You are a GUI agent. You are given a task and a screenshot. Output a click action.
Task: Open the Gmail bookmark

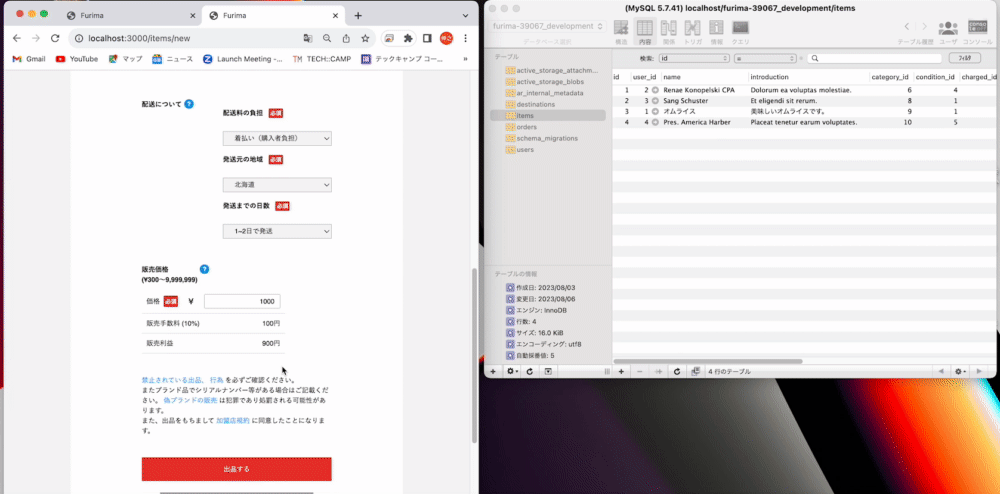29,59
